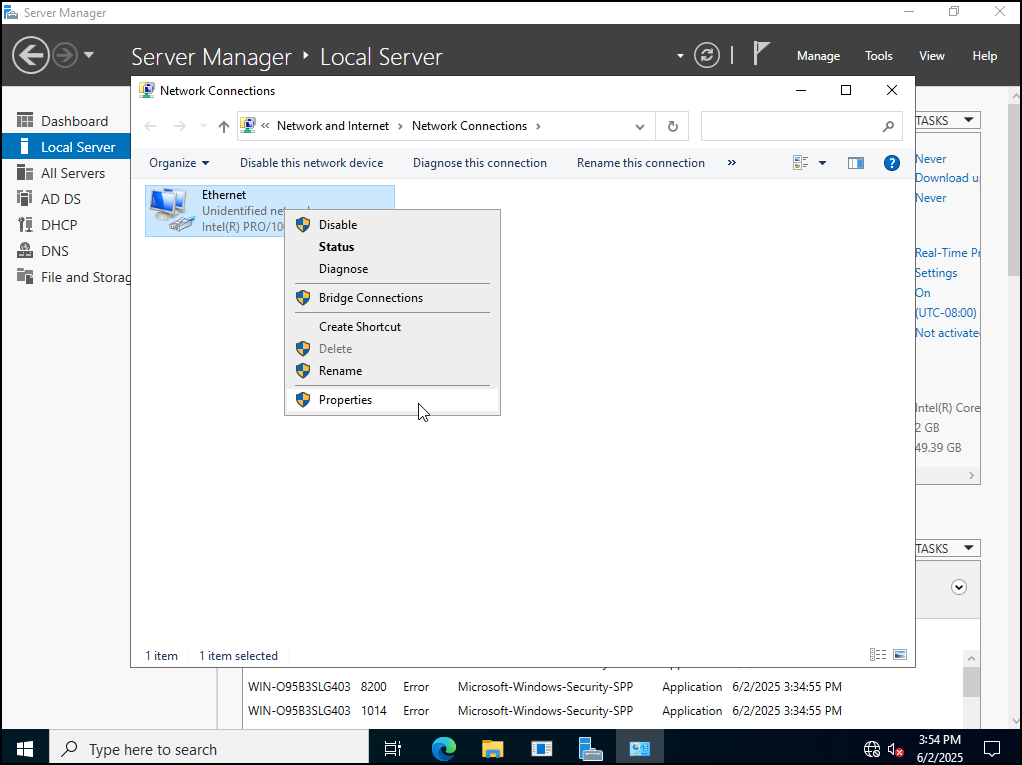Refresh the Network Connections folder
This screenshot has height=765, width=1022.
(673, 126)
